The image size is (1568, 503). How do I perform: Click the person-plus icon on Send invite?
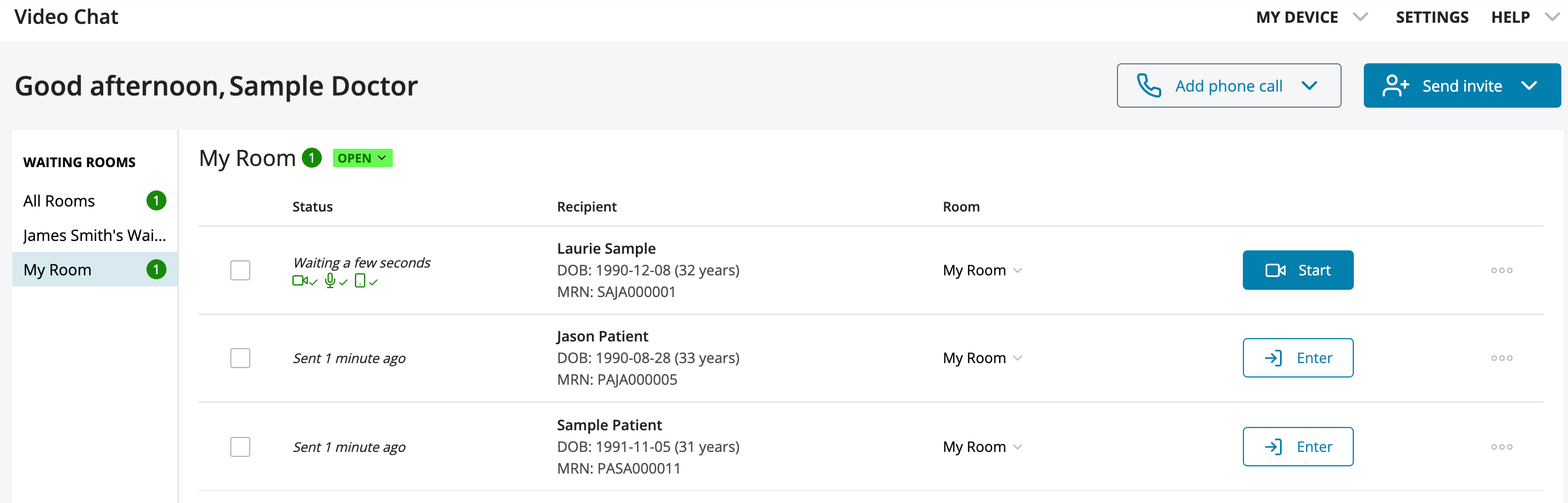[1396, 86]
